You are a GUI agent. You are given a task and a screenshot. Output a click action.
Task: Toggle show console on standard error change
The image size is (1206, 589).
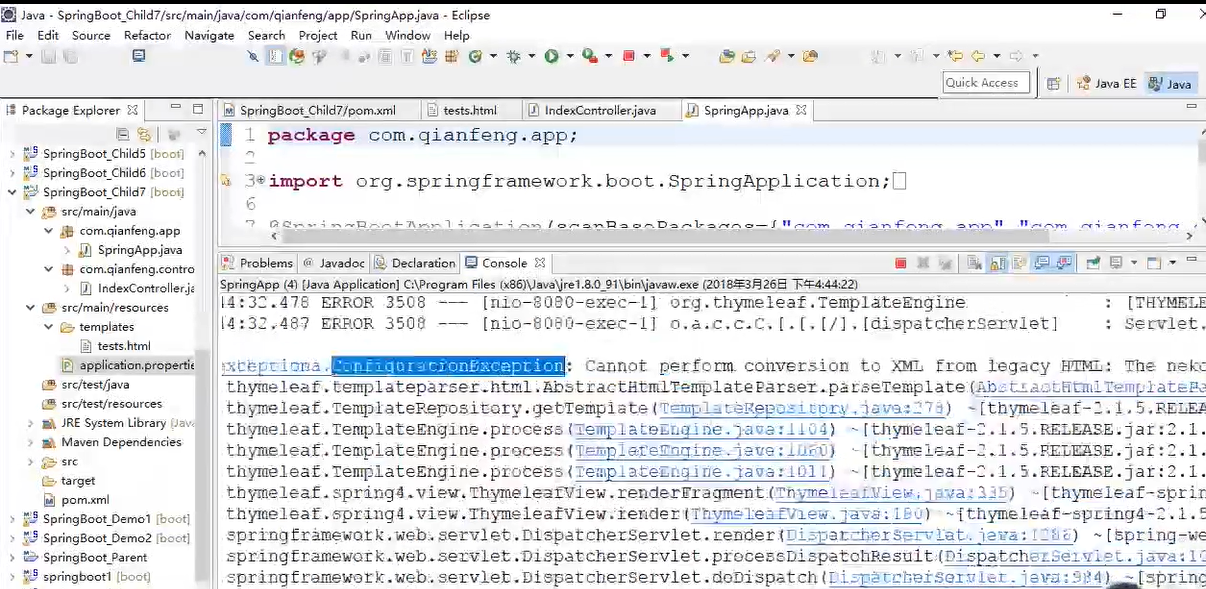point(1064,263)
